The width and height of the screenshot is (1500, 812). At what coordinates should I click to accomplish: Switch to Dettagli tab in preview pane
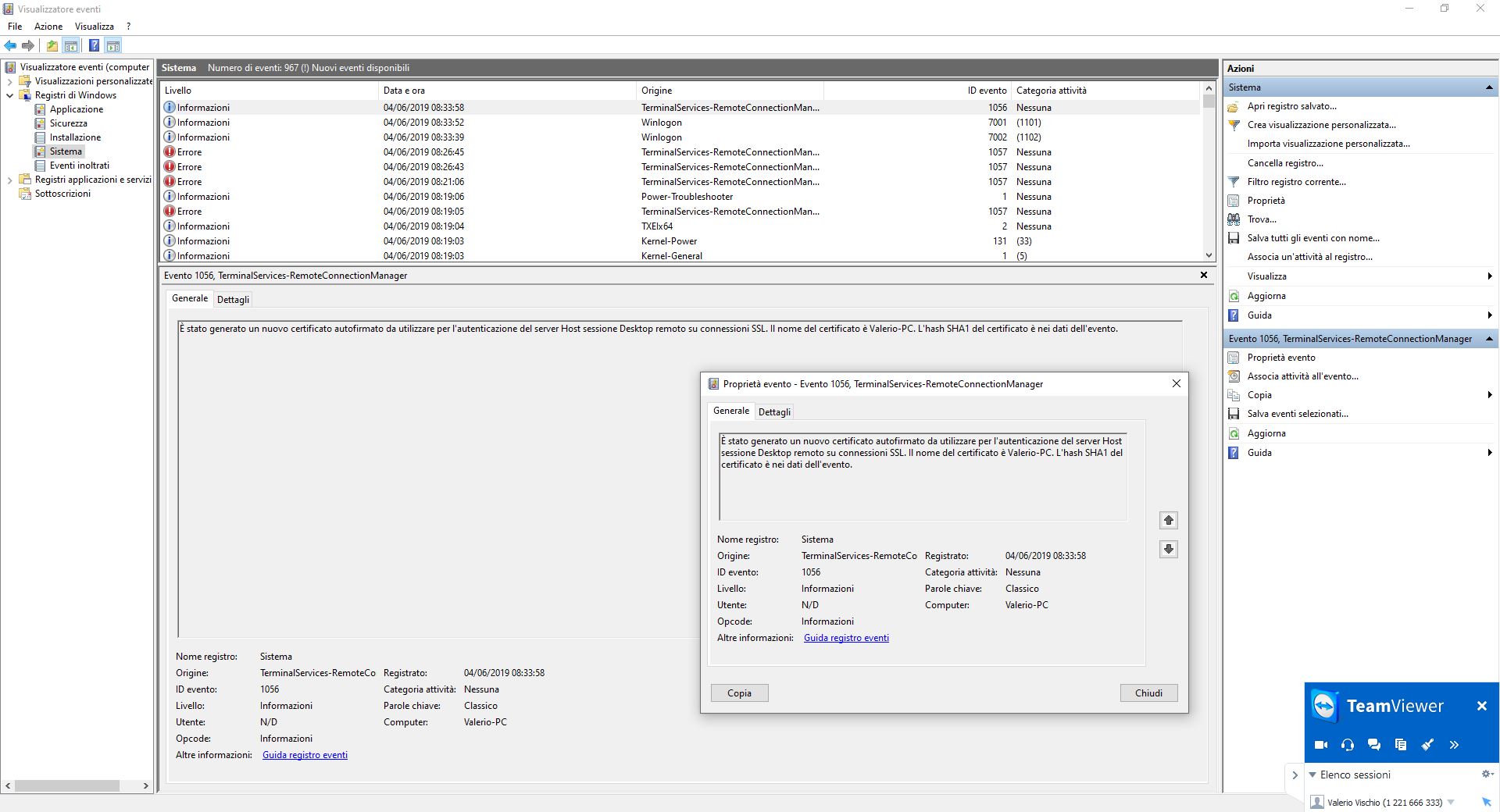[x=233, y=300]
